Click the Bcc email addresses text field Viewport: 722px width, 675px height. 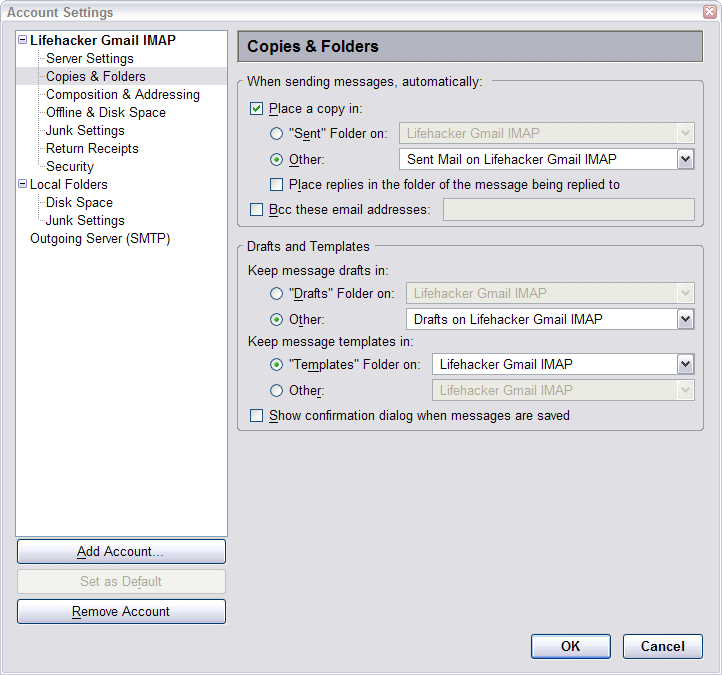click(x=569, y=209)
